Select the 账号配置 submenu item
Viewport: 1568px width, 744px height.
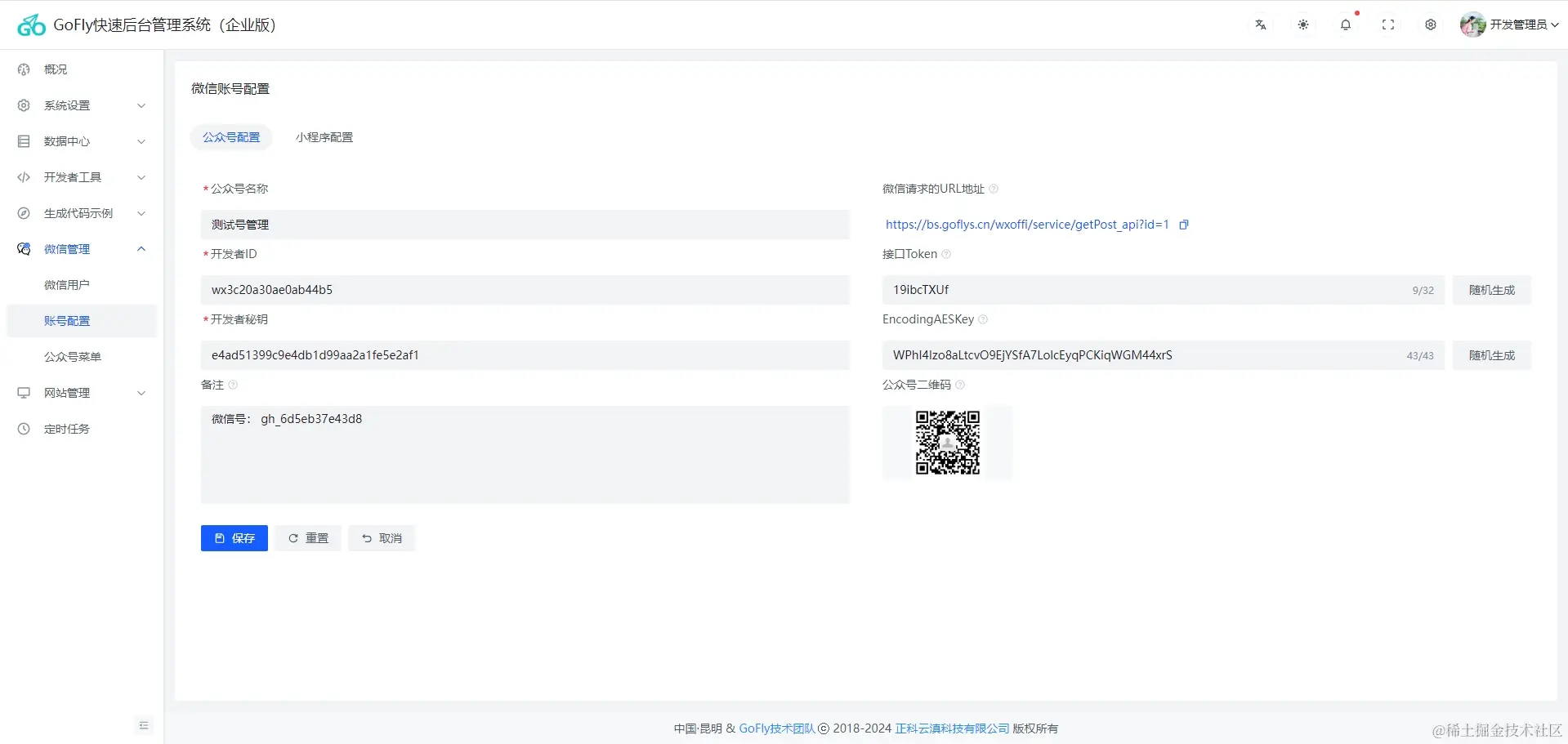tap(82, 321)
